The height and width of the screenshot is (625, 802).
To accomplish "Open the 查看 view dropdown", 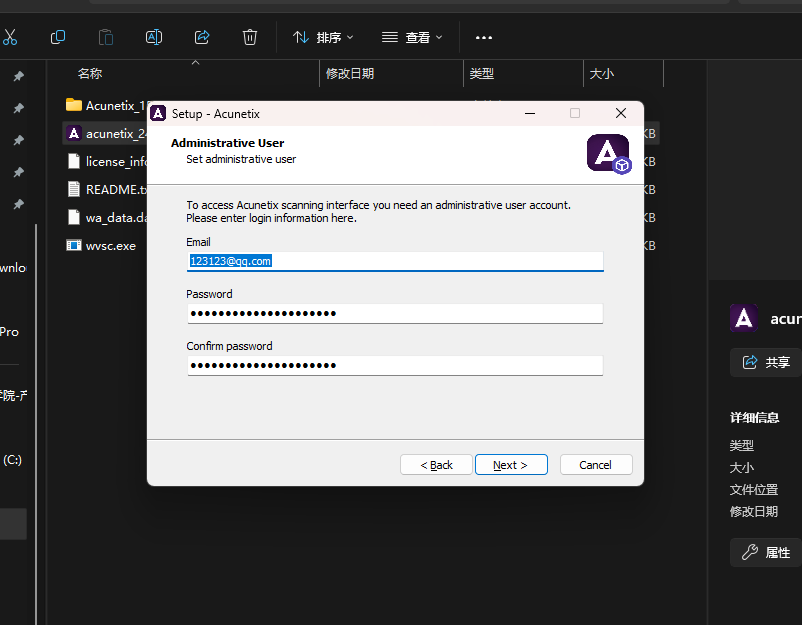I will [412, 37].
